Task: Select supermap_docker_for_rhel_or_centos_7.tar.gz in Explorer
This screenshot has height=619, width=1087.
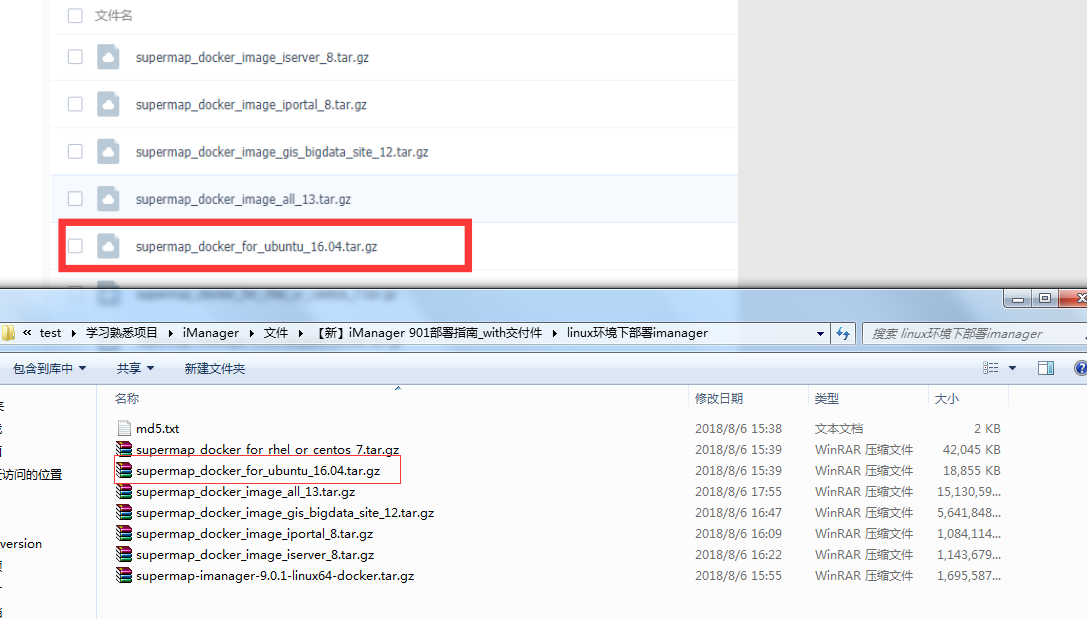Action: (268, 449)
